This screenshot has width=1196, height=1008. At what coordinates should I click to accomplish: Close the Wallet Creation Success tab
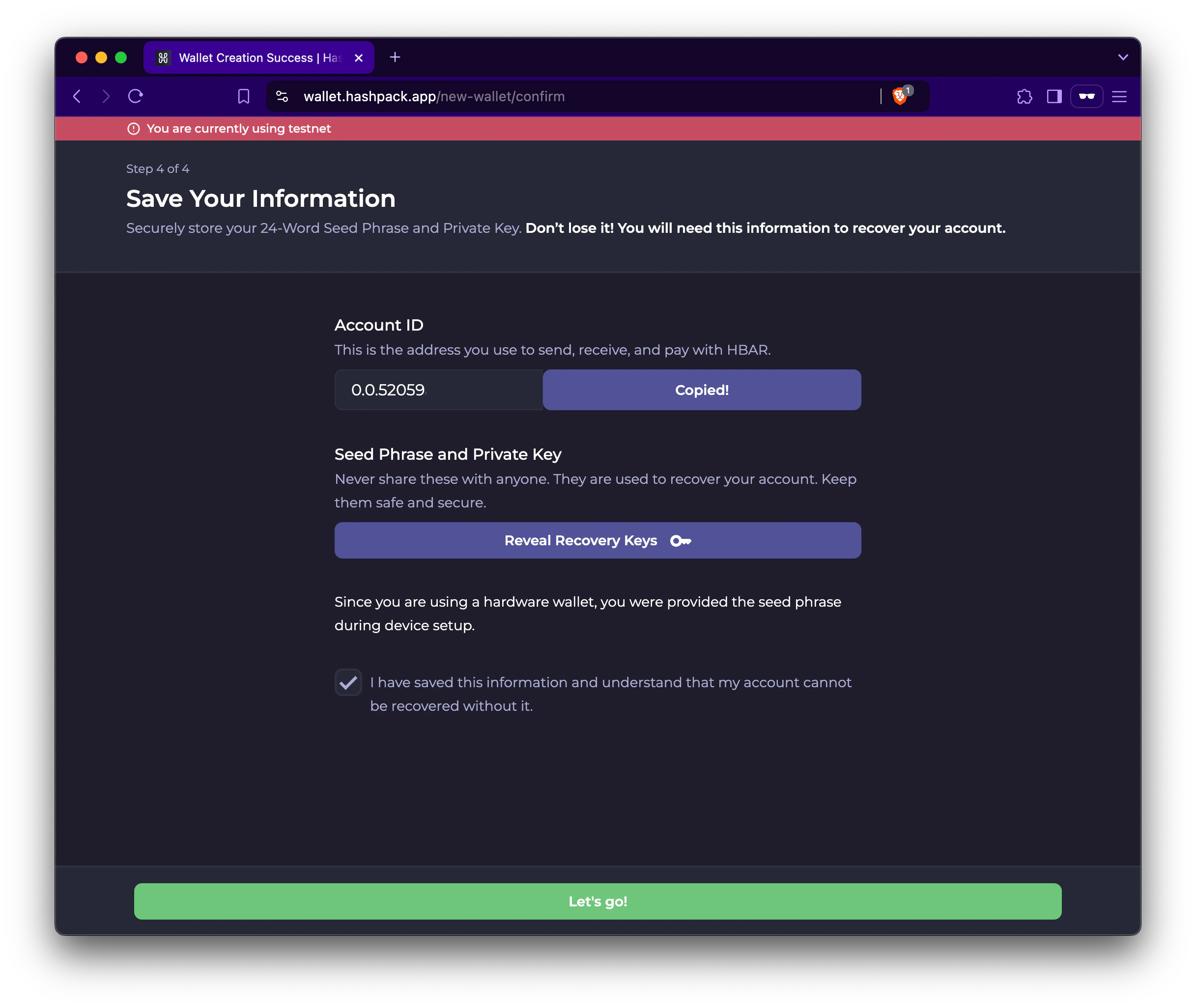(359, 57)
